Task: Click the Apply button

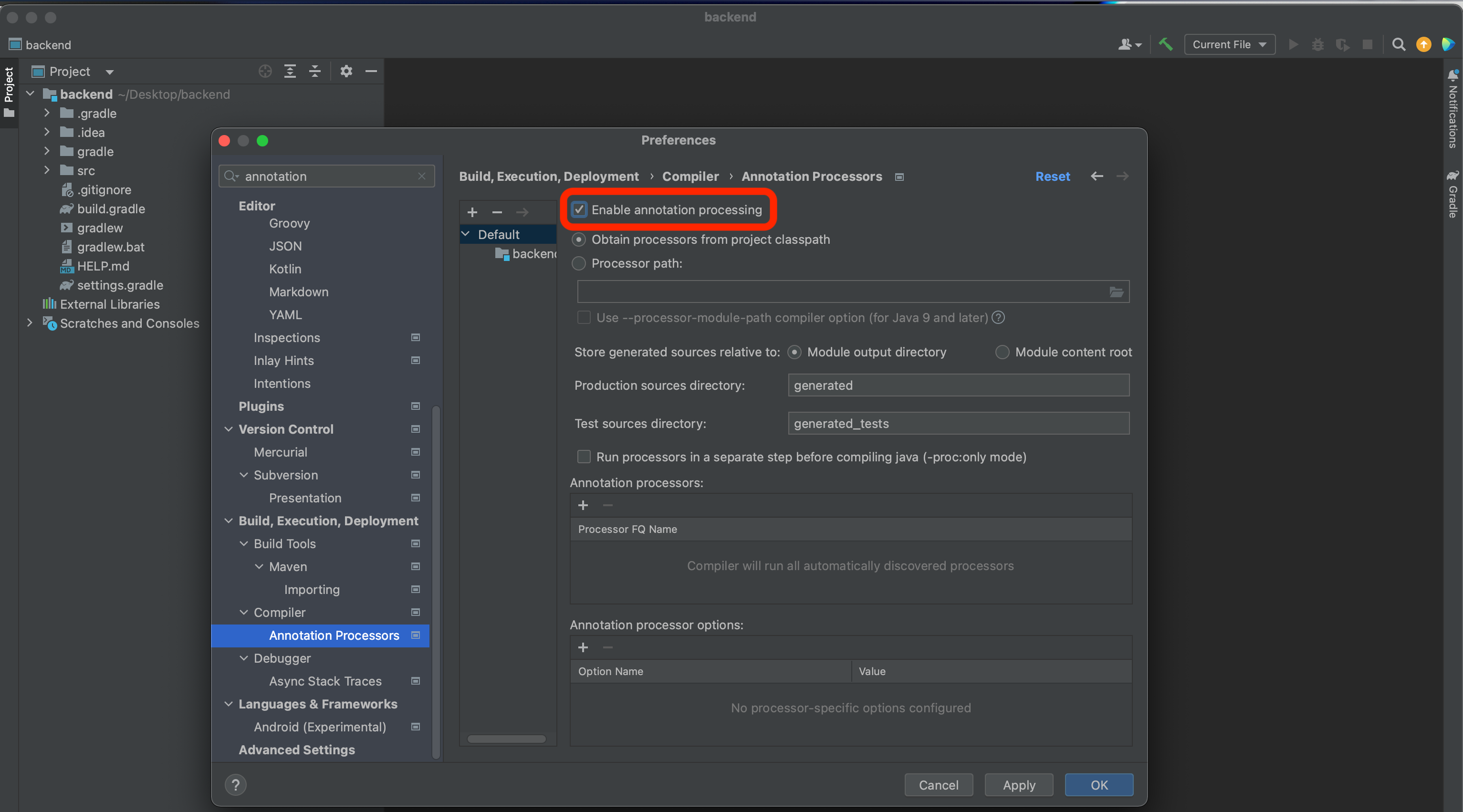Action: tap(1018, 785)
